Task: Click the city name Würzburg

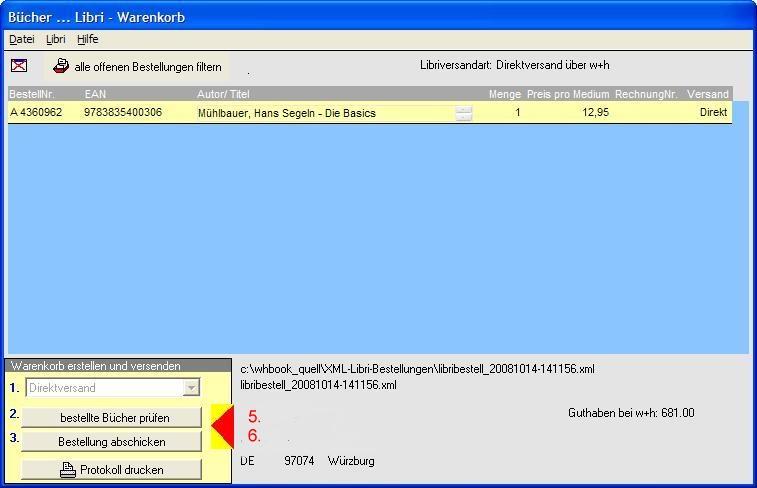Action: point(351,461)
